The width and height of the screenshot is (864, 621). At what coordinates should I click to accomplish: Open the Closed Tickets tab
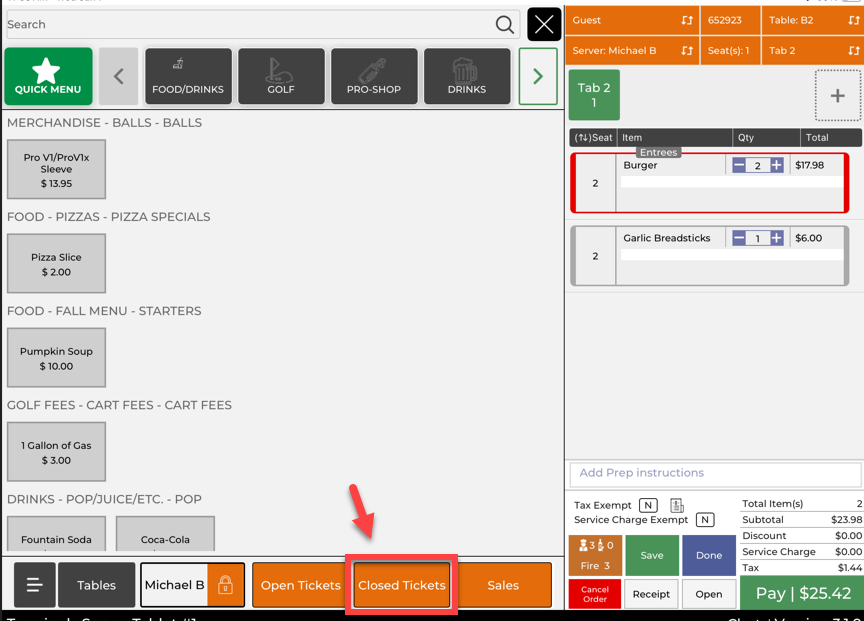(x=402, y=585)
